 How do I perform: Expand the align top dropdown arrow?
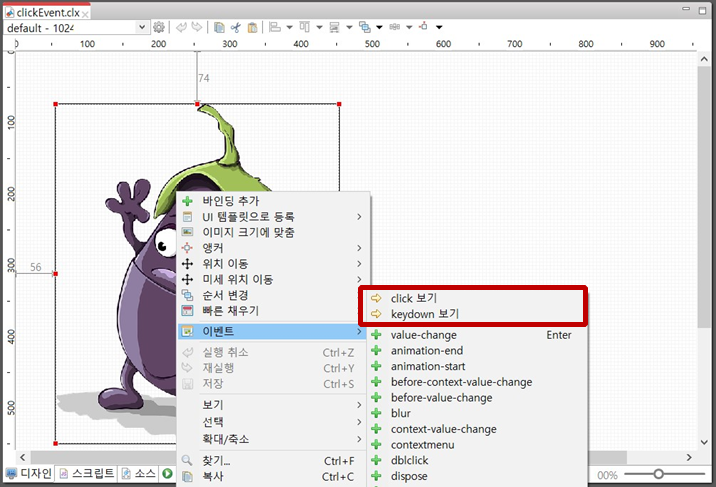319,27
